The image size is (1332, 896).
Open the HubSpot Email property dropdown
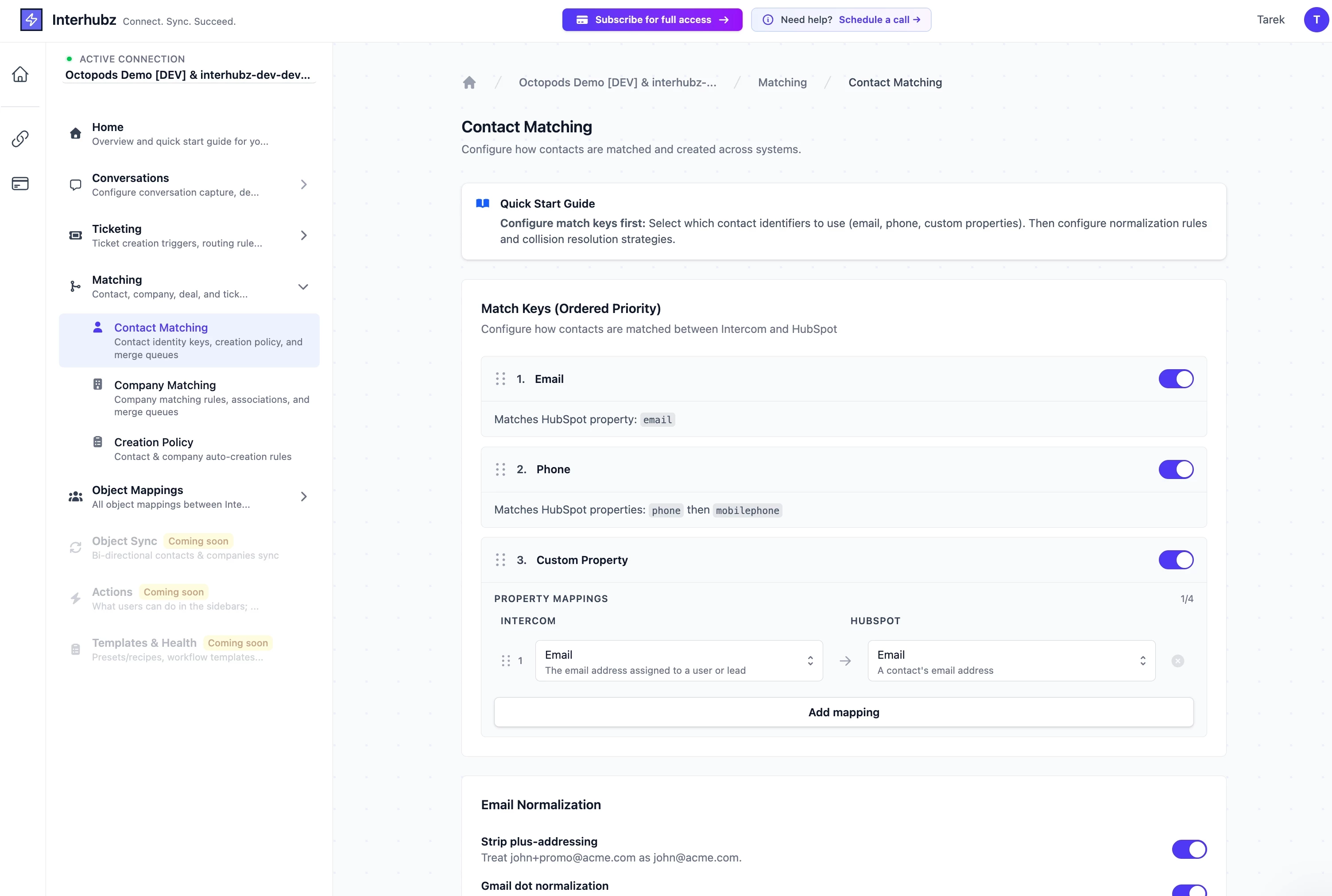1011,660
